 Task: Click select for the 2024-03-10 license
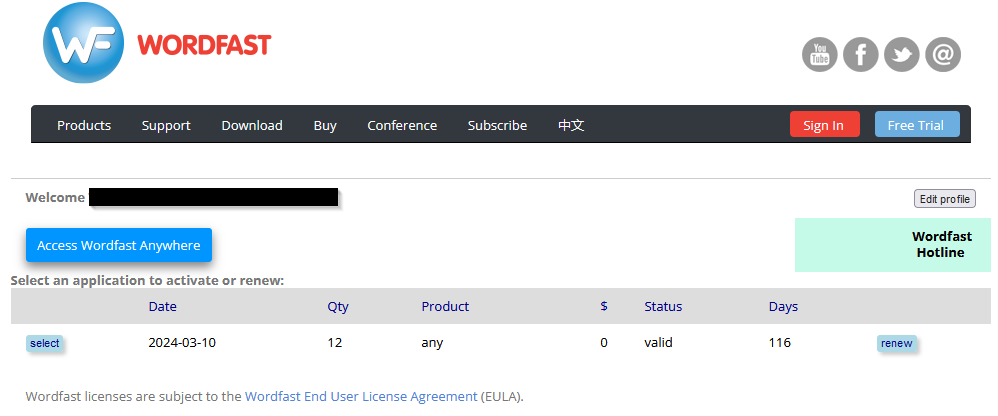[x=45, y=343]
